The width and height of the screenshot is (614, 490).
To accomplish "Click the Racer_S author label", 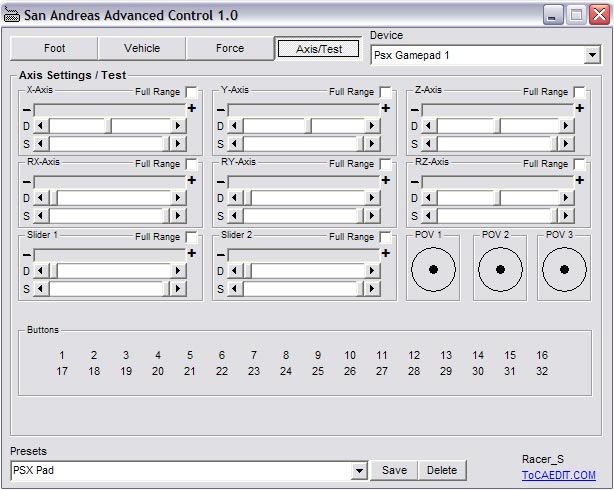I will click(x=543, y=459).
